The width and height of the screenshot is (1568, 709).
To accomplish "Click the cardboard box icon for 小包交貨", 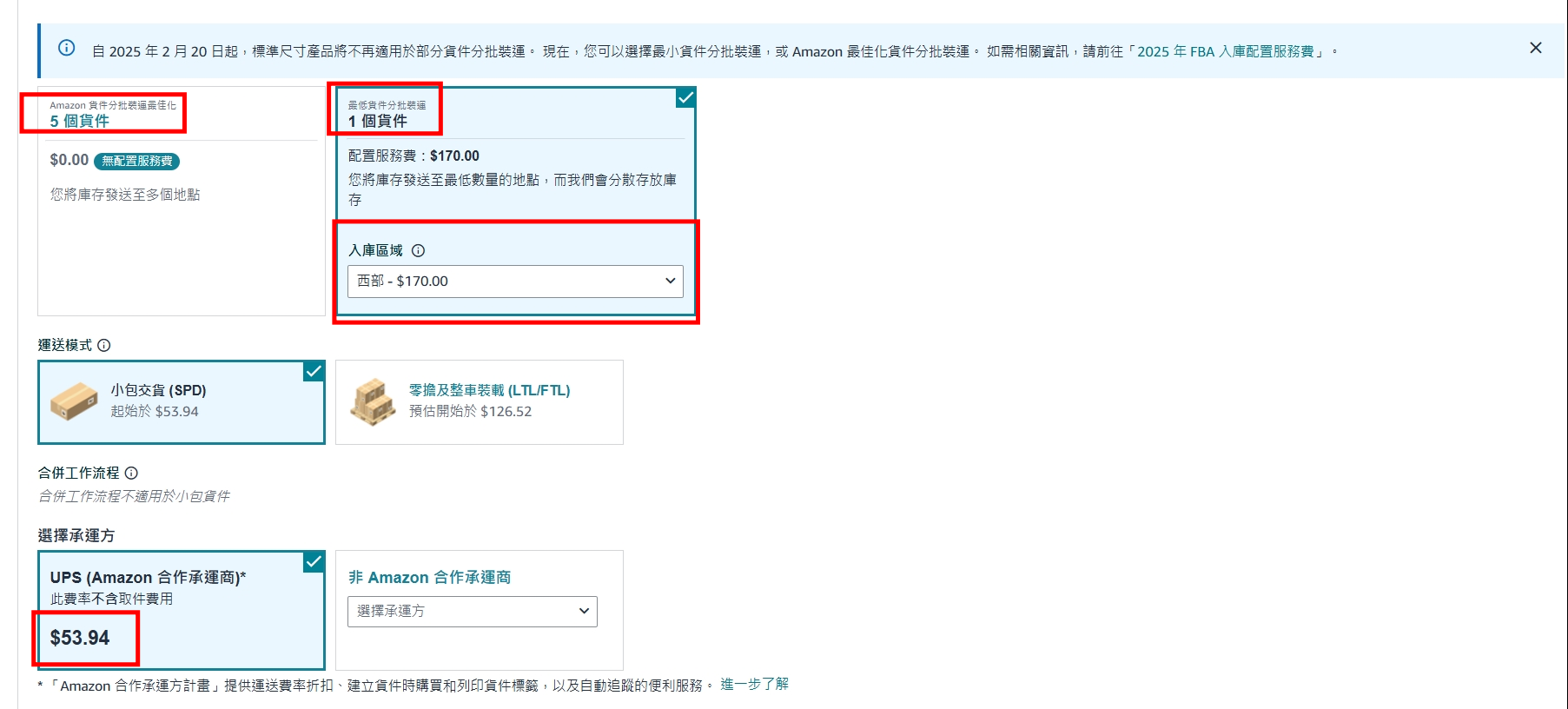I will pos(75,401).
